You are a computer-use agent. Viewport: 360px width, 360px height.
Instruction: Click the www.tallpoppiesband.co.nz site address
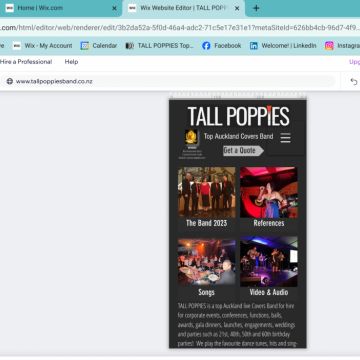point(54,81)
